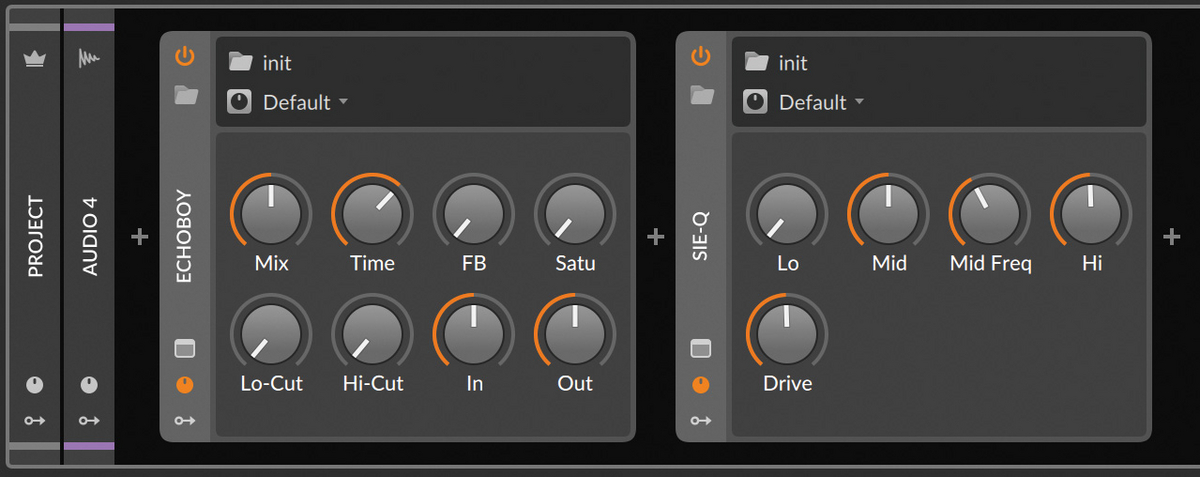Viewport: 1200px width, 477px height.
Task: Add device between ECHOBOY and SIE-Q
Action: tap(655, 237)
